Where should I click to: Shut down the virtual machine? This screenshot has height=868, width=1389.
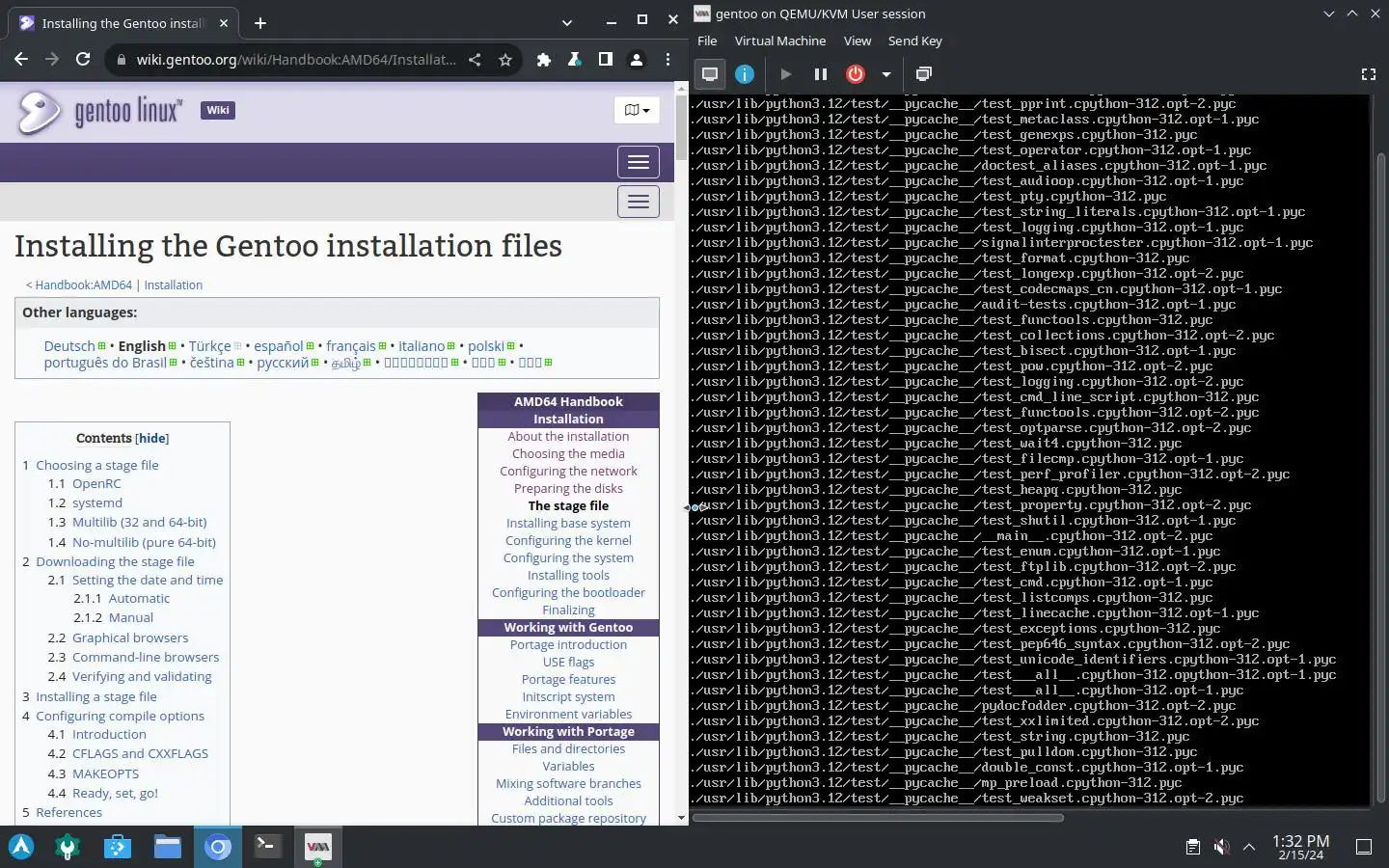point(856,74)
